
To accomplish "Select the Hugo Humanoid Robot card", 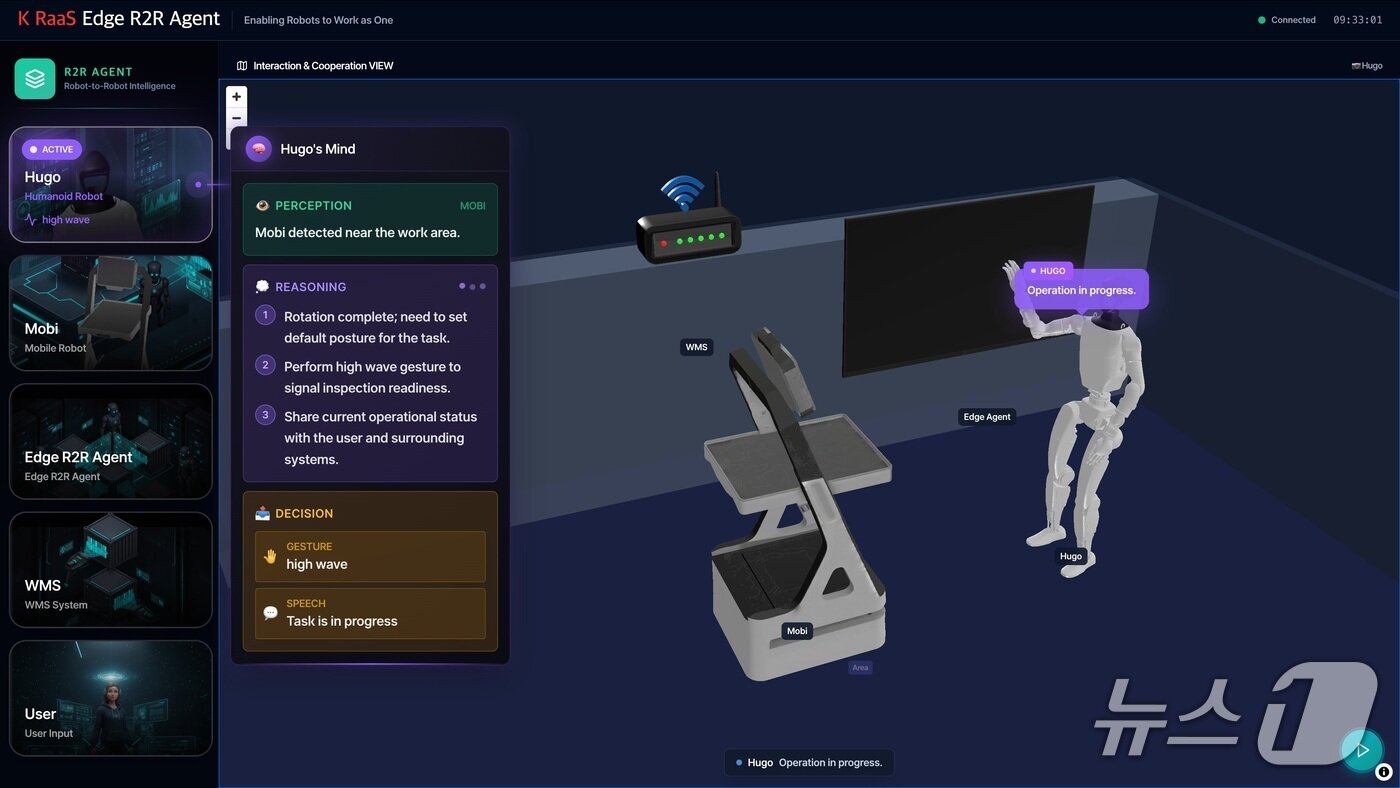I will click(111, 185).
